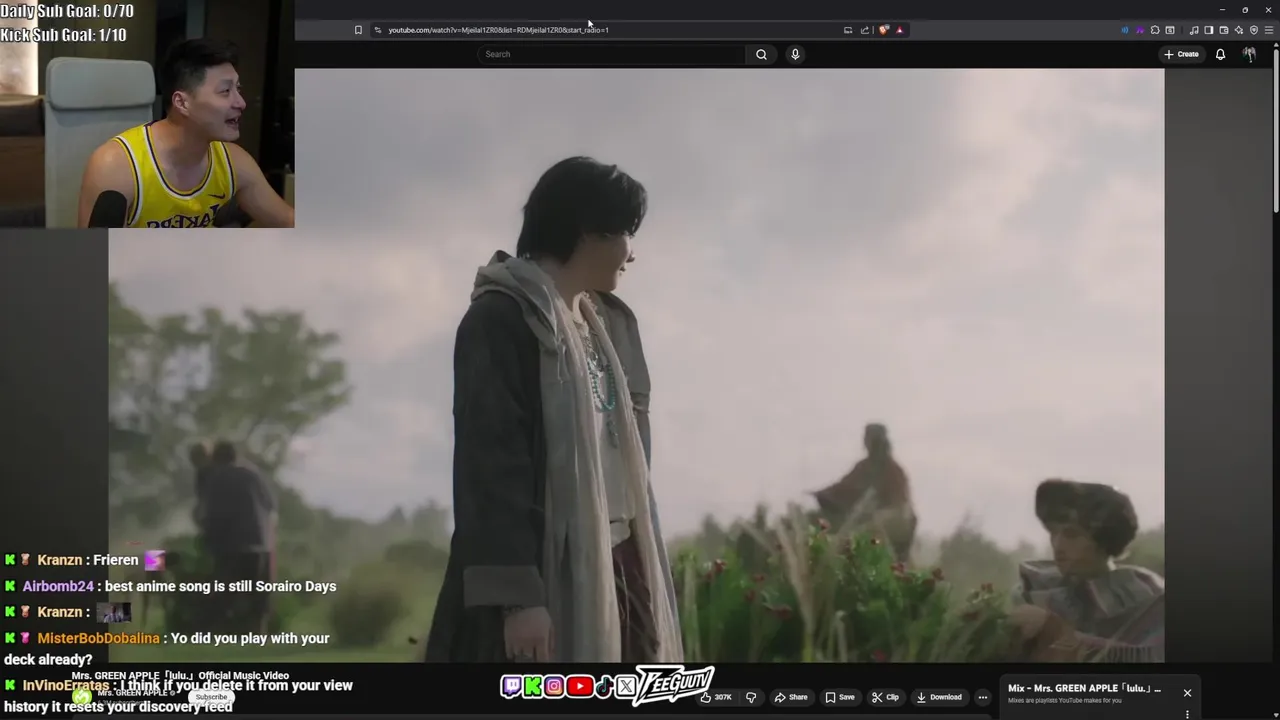This screenshot has height=720, width=1280.
Task: Open the VPN shield icon
Action: pos(1254,30)
